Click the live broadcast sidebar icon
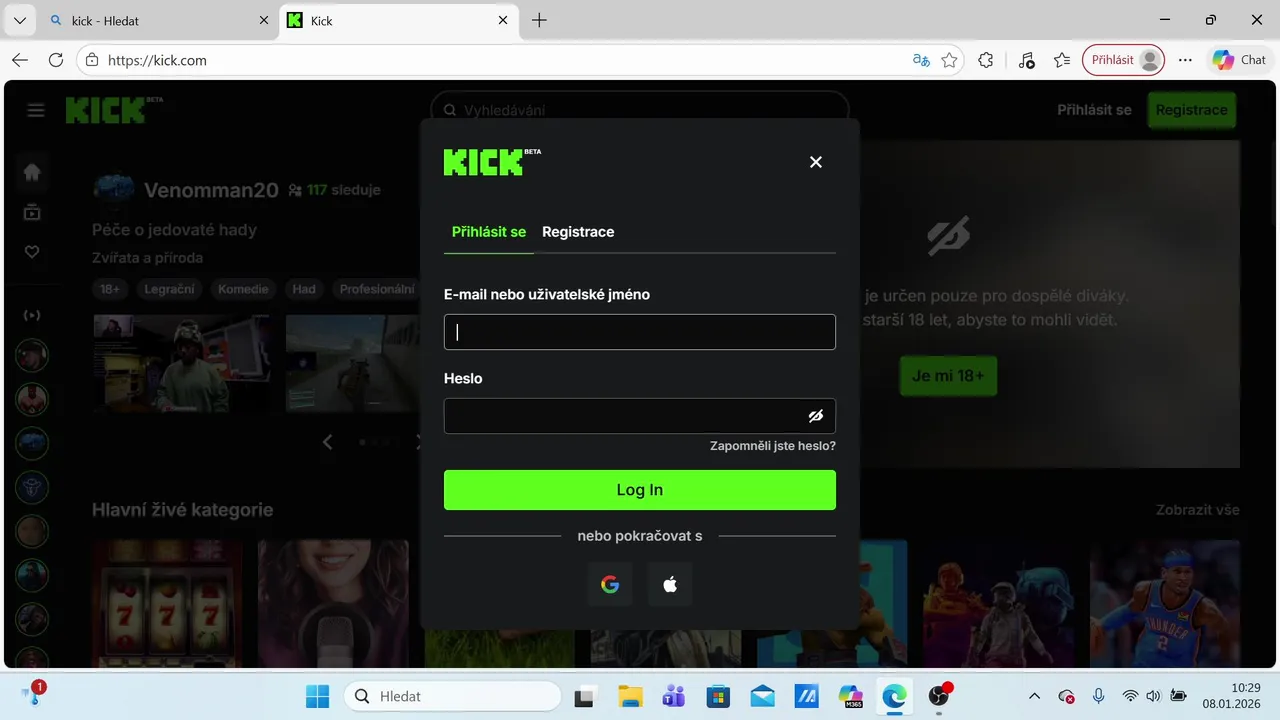Image resolution: width=1280 pixels, height=720 pixels. coord(32,315)
